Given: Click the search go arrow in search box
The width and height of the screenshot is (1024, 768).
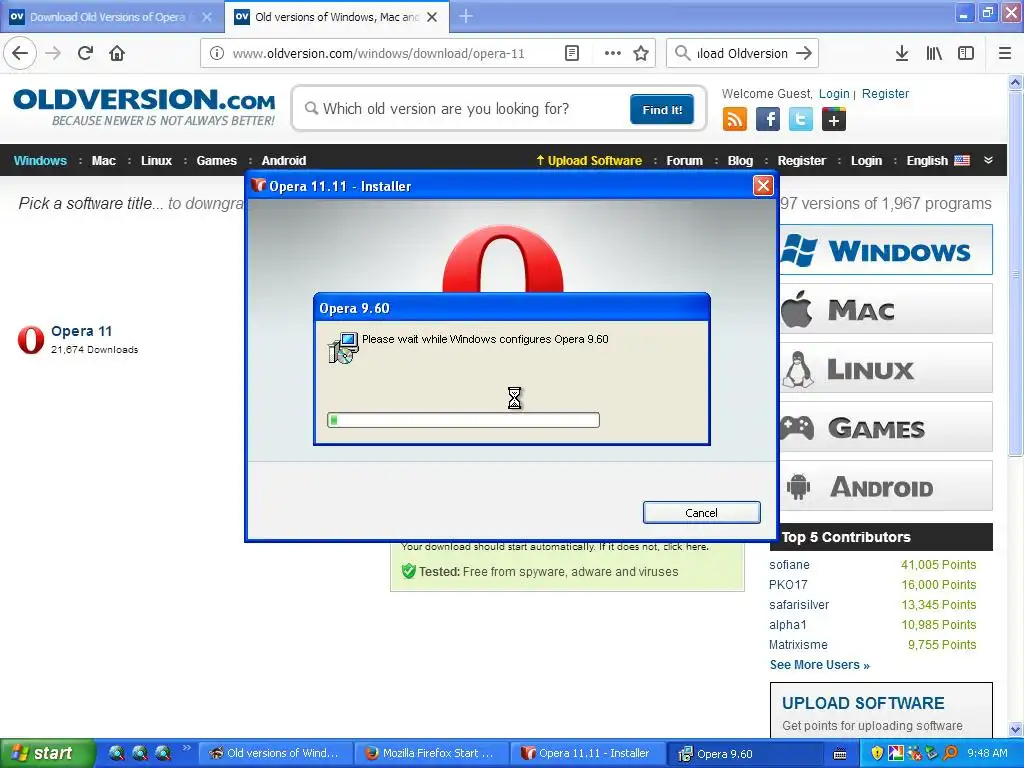Looking at the screenshot, I should tap(804, 53).
